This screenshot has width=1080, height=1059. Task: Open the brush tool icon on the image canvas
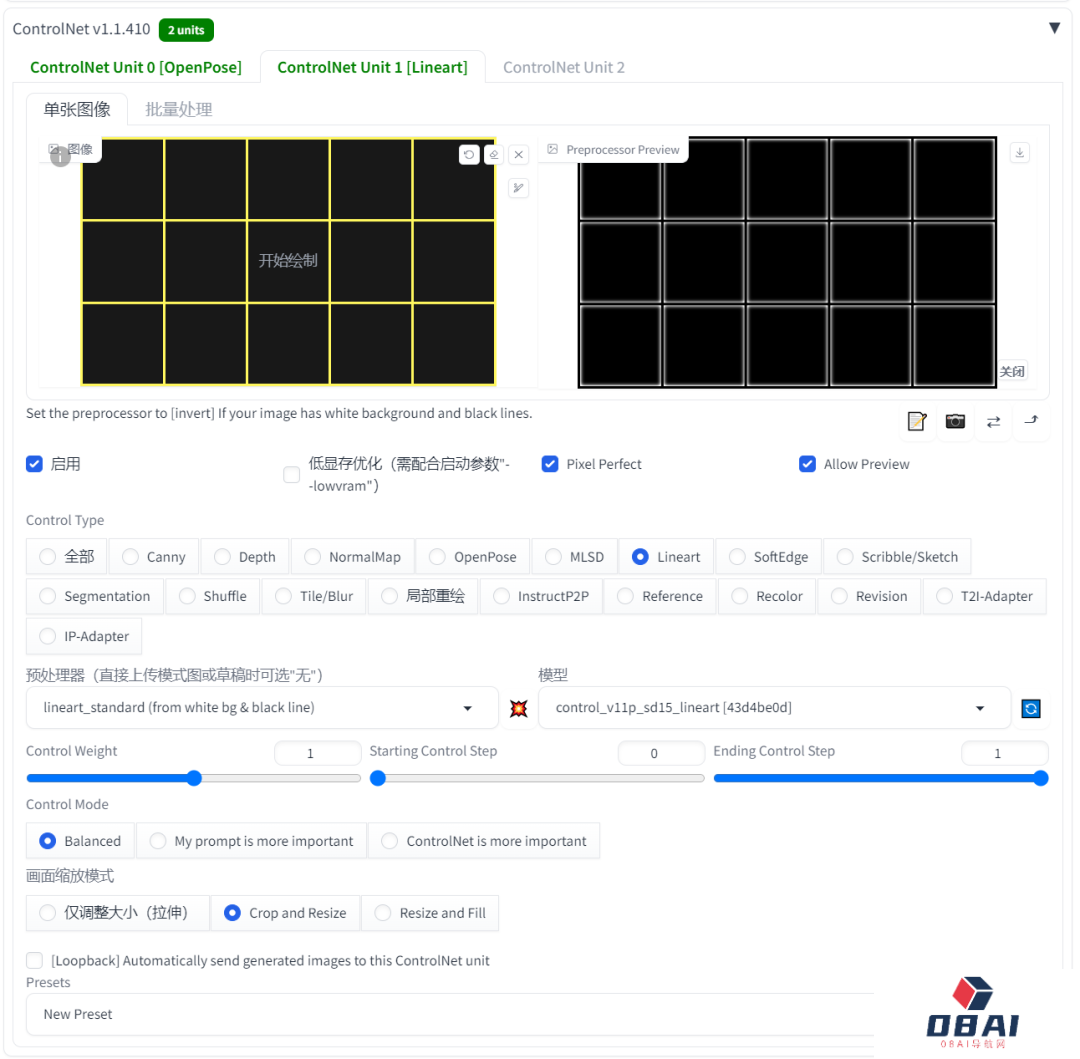(x=519, y=187)
